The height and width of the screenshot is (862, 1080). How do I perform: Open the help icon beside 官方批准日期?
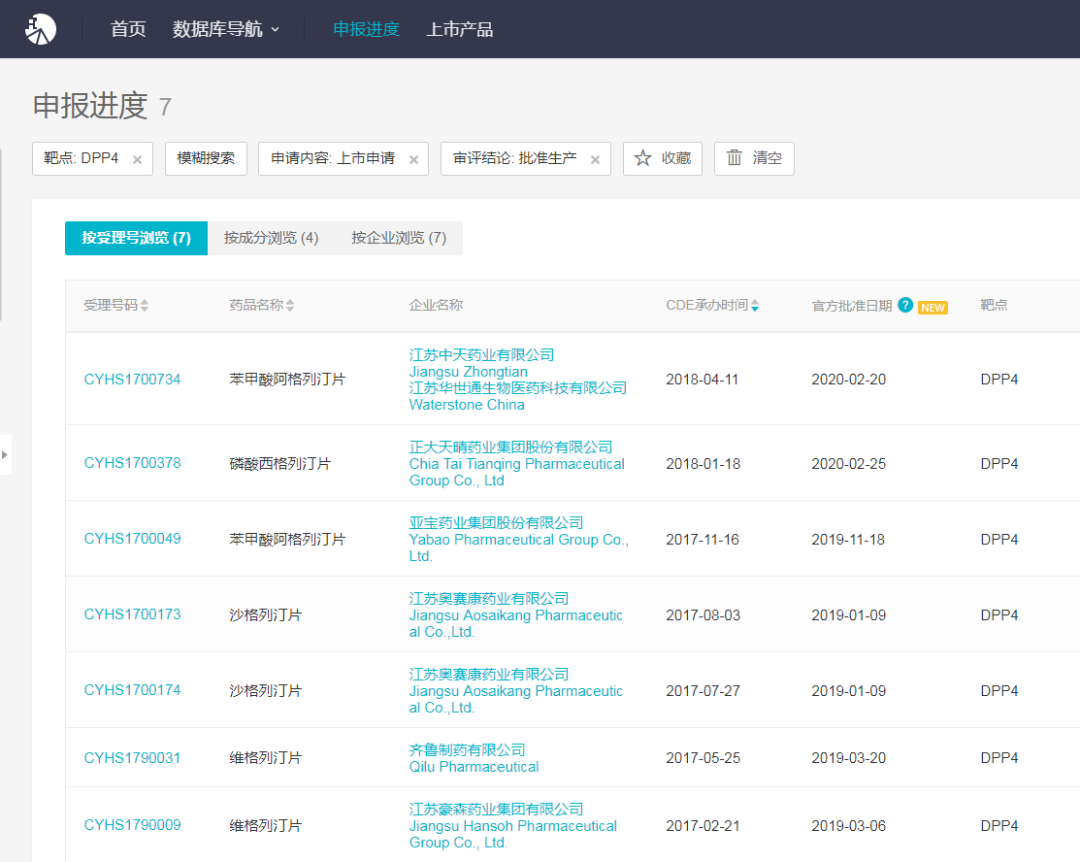click(x=905, y=305)
